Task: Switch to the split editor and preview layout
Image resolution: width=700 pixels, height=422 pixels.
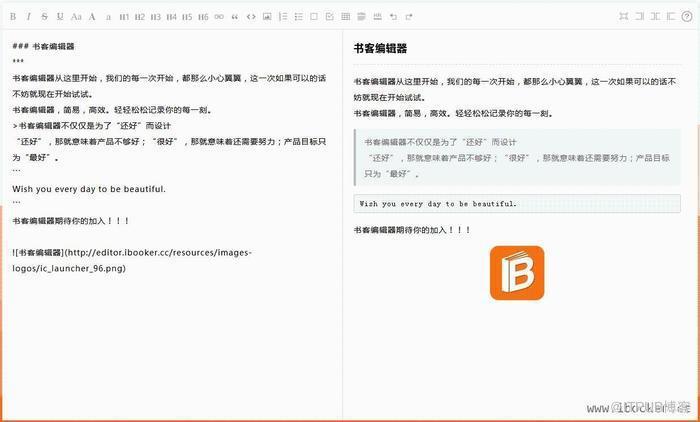Action: tap(655, 17)
